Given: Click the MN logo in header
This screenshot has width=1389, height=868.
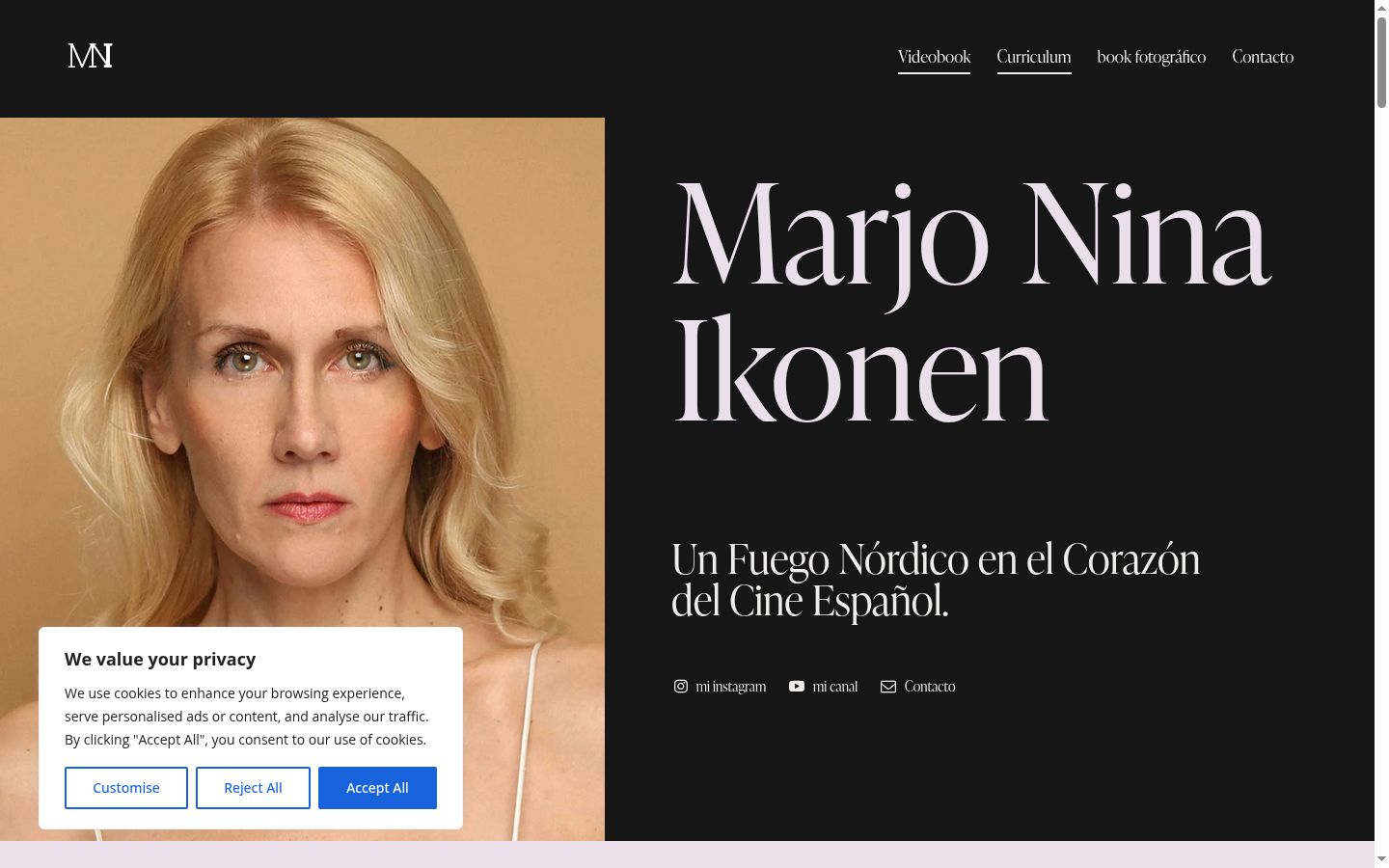Looking at the screenshot, I should [90, 56].
